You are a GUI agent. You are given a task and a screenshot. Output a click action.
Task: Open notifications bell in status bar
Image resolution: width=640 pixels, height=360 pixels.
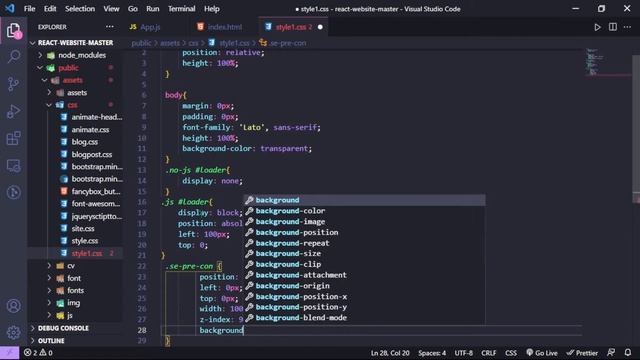[628, 353]
